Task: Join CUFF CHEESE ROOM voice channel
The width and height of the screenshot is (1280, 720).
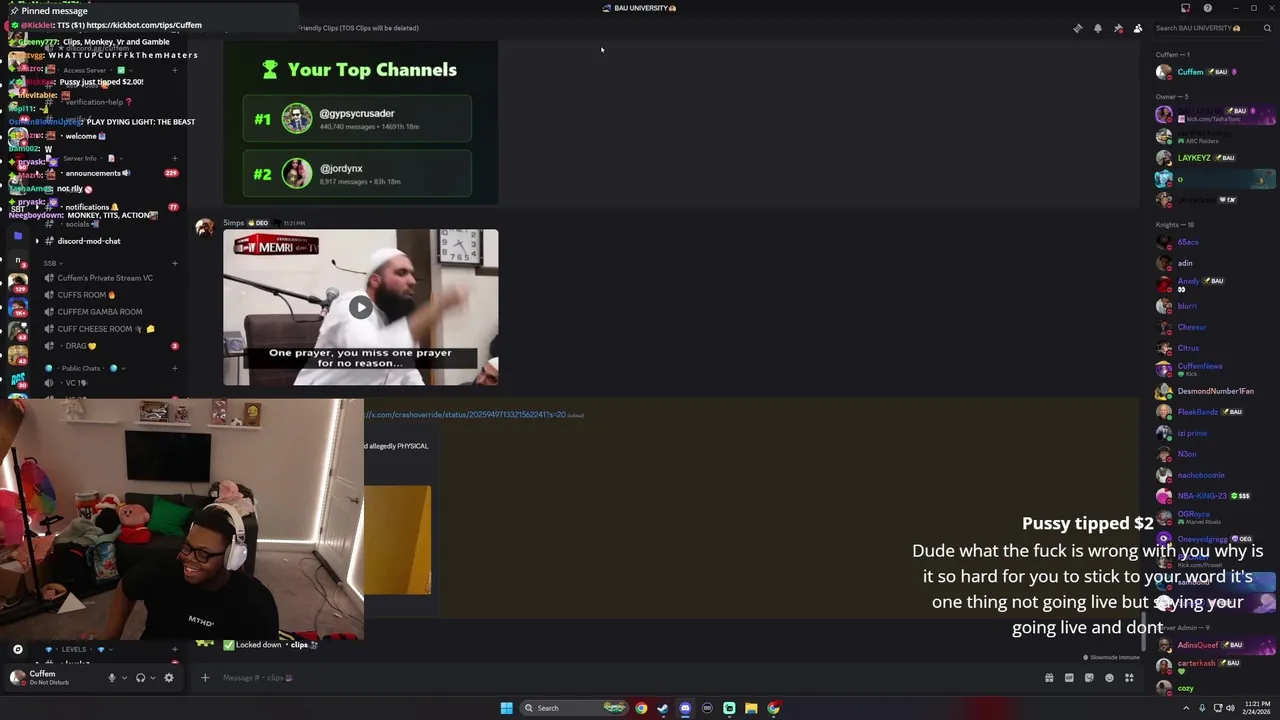Action: [110, 329]
